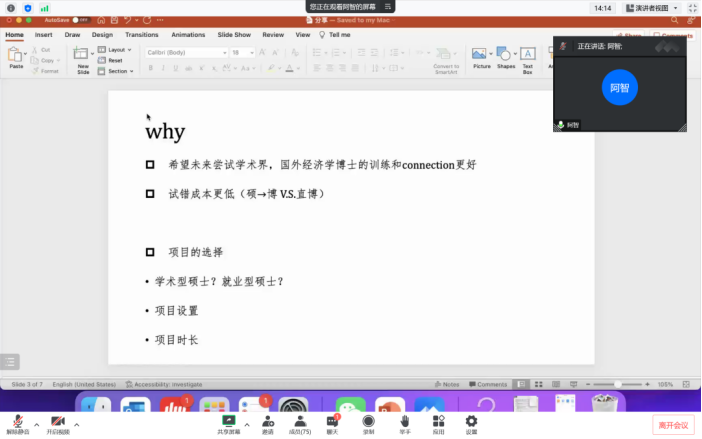Click Notes in the status bar
The height and width of the screenshot is (439, 702).
(x=447, y=384)
